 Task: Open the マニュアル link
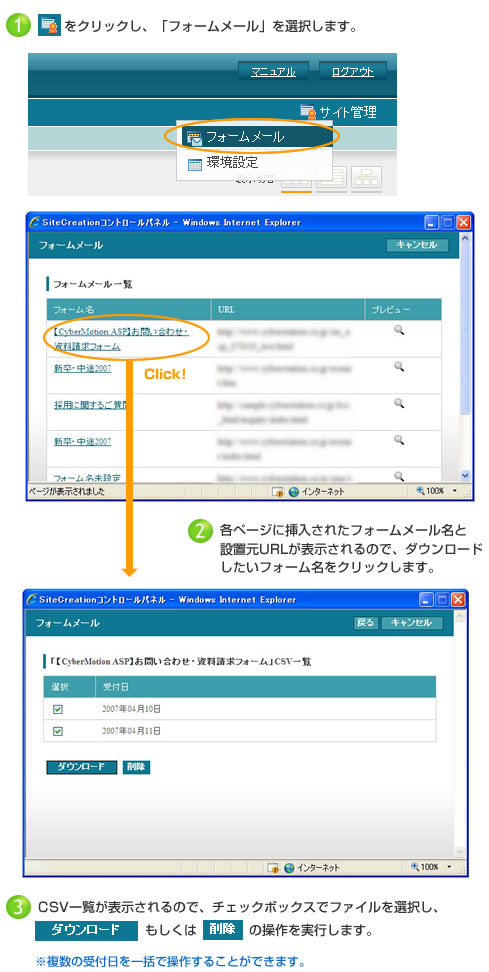(273, 72)
